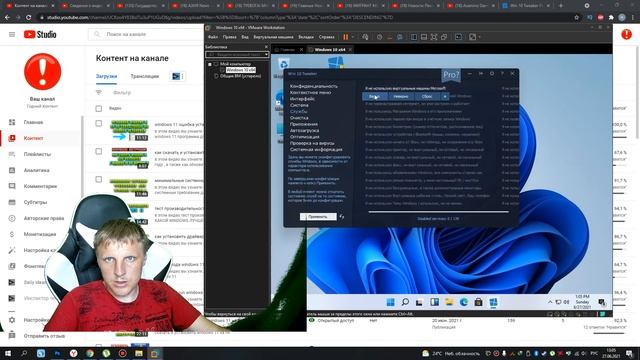Click VMware take snapshot toolbar icon
Screen dimensions: 640x360
pos(380,37)
